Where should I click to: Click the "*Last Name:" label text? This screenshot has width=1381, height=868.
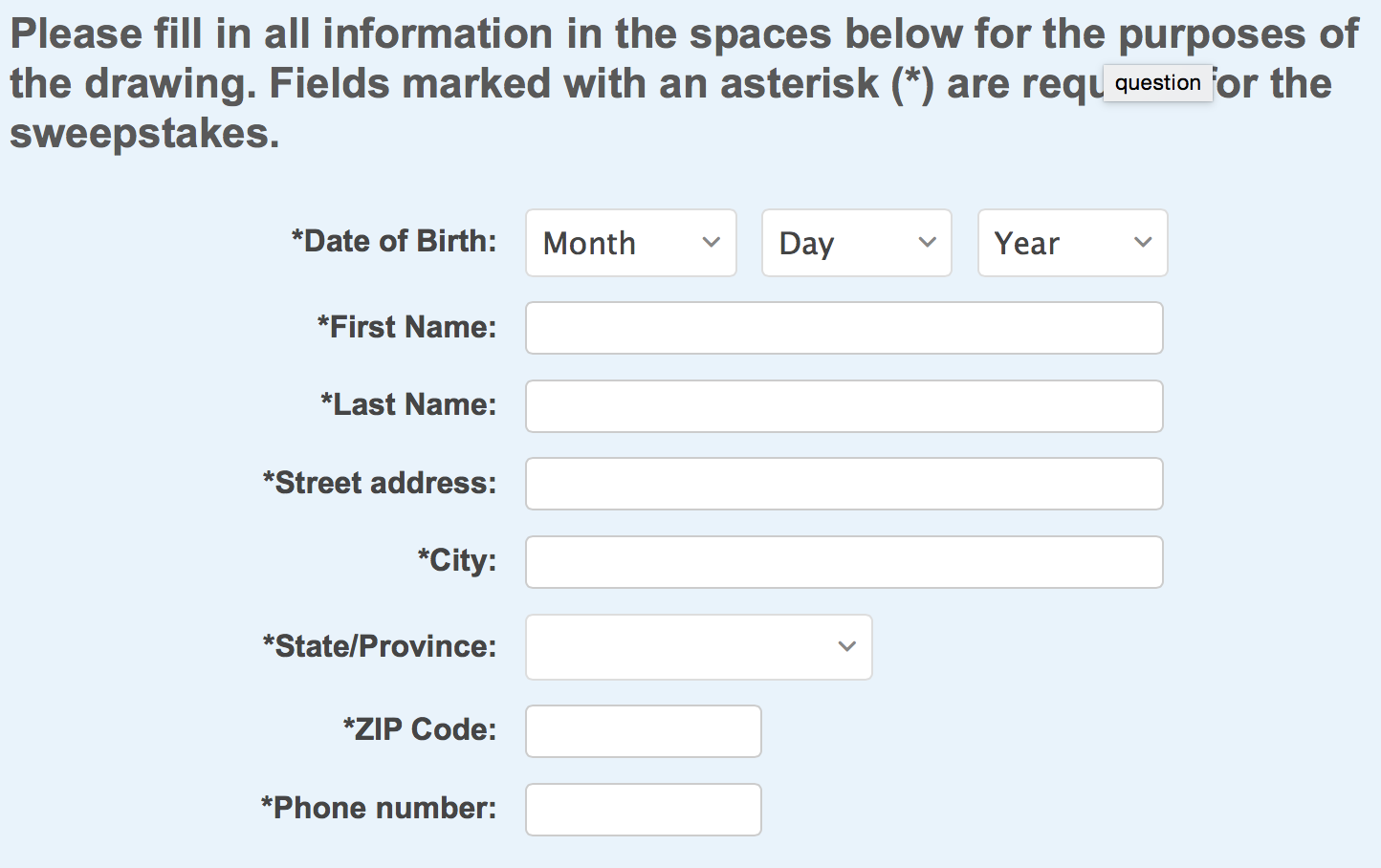pyautogui.click(x=408, y=404)
